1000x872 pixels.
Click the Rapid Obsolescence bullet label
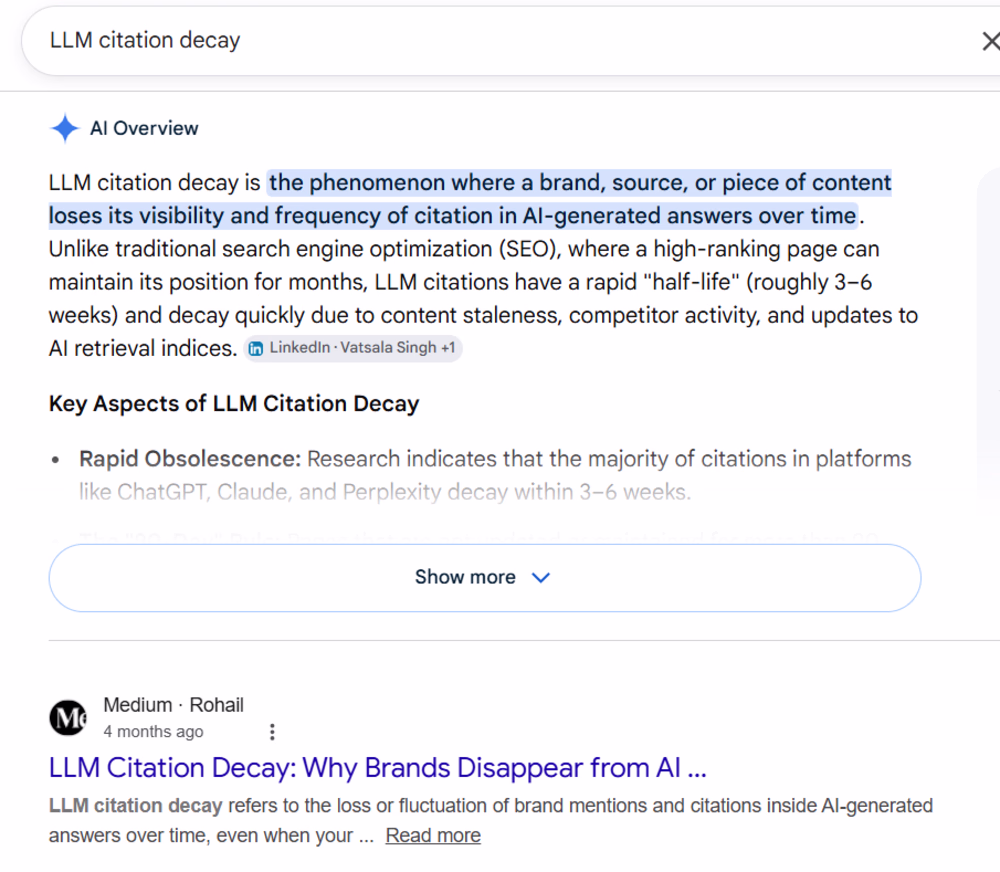(x=189, y=459)
